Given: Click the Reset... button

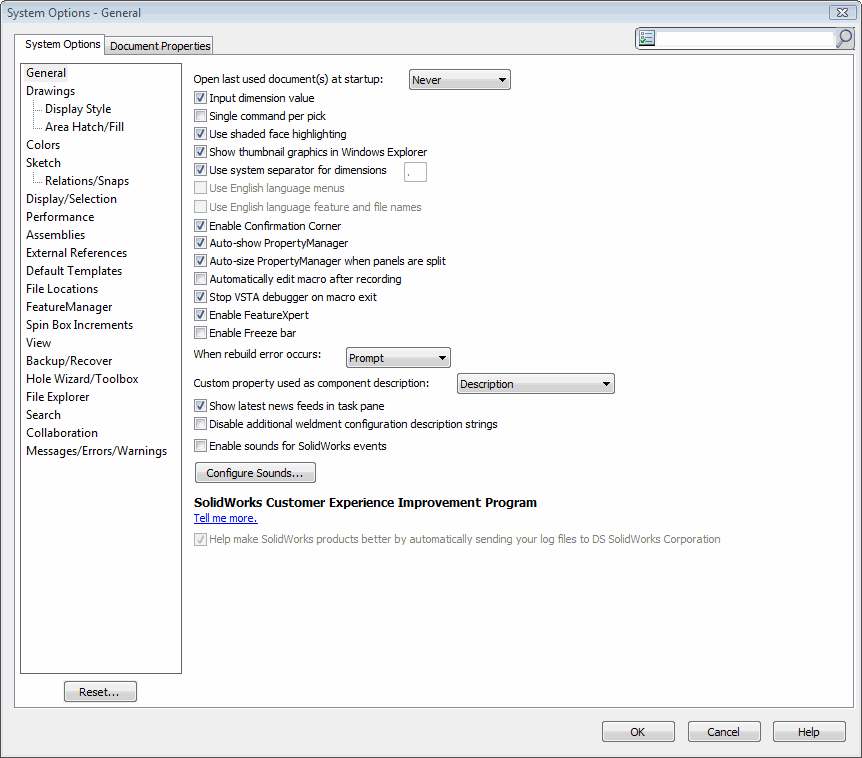Looking at the screenshot, I should pos(100,691).
